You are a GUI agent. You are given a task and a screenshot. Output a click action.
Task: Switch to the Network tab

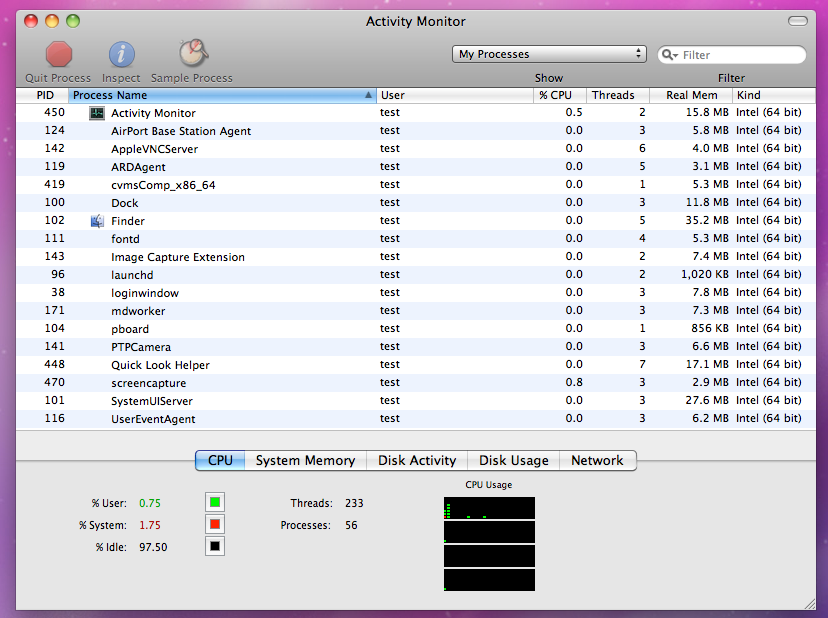click(x=597, y=460)
